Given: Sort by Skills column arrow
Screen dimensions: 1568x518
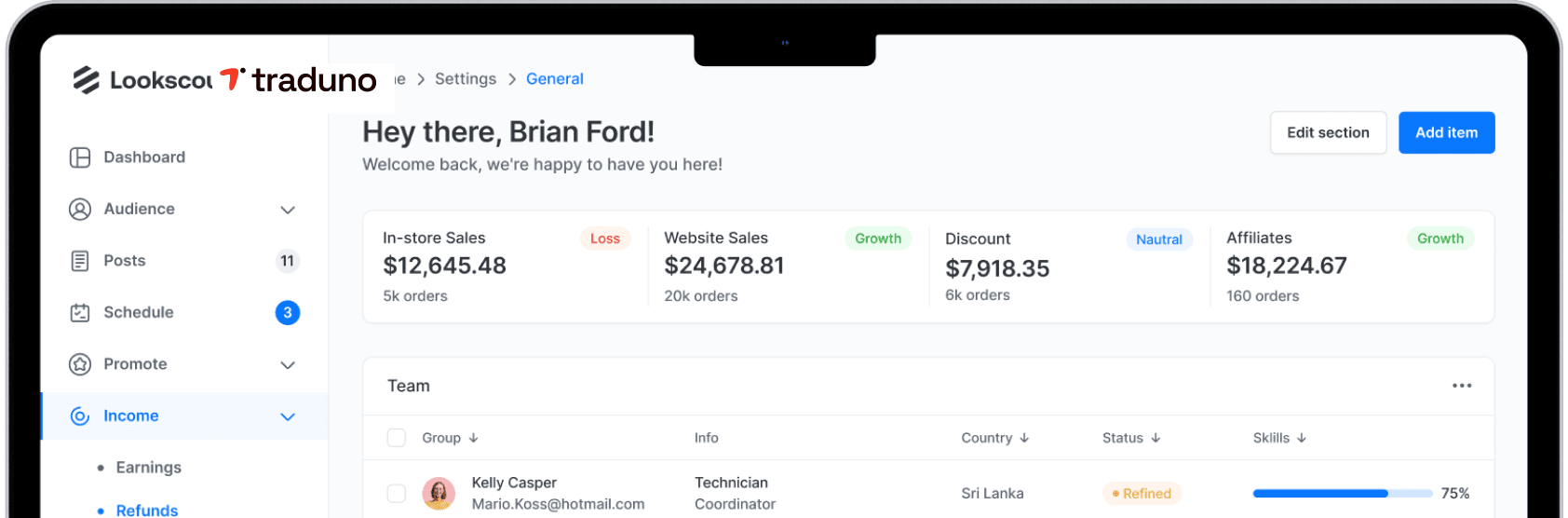Looking at the screenshot, I should pyautogui.click(x=1302, y=438).
